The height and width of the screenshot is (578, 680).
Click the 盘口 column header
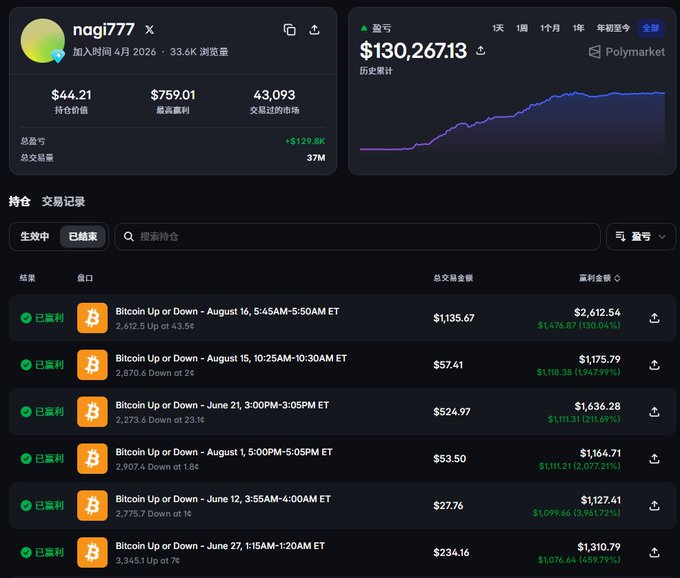[85, 278]
